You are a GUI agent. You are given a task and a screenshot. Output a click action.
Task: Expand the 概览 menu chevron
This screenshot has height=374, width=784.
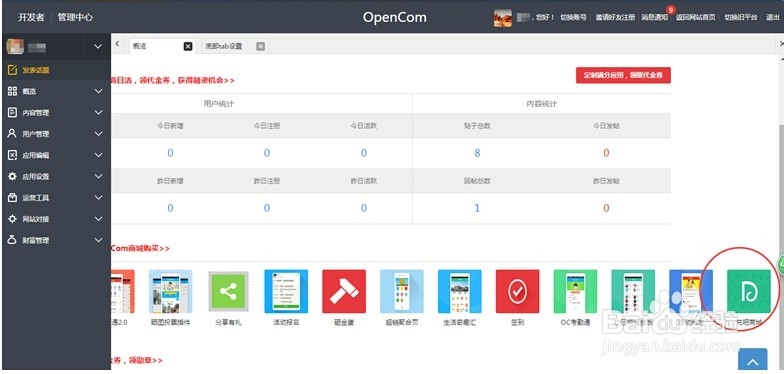tap(98, 92)
